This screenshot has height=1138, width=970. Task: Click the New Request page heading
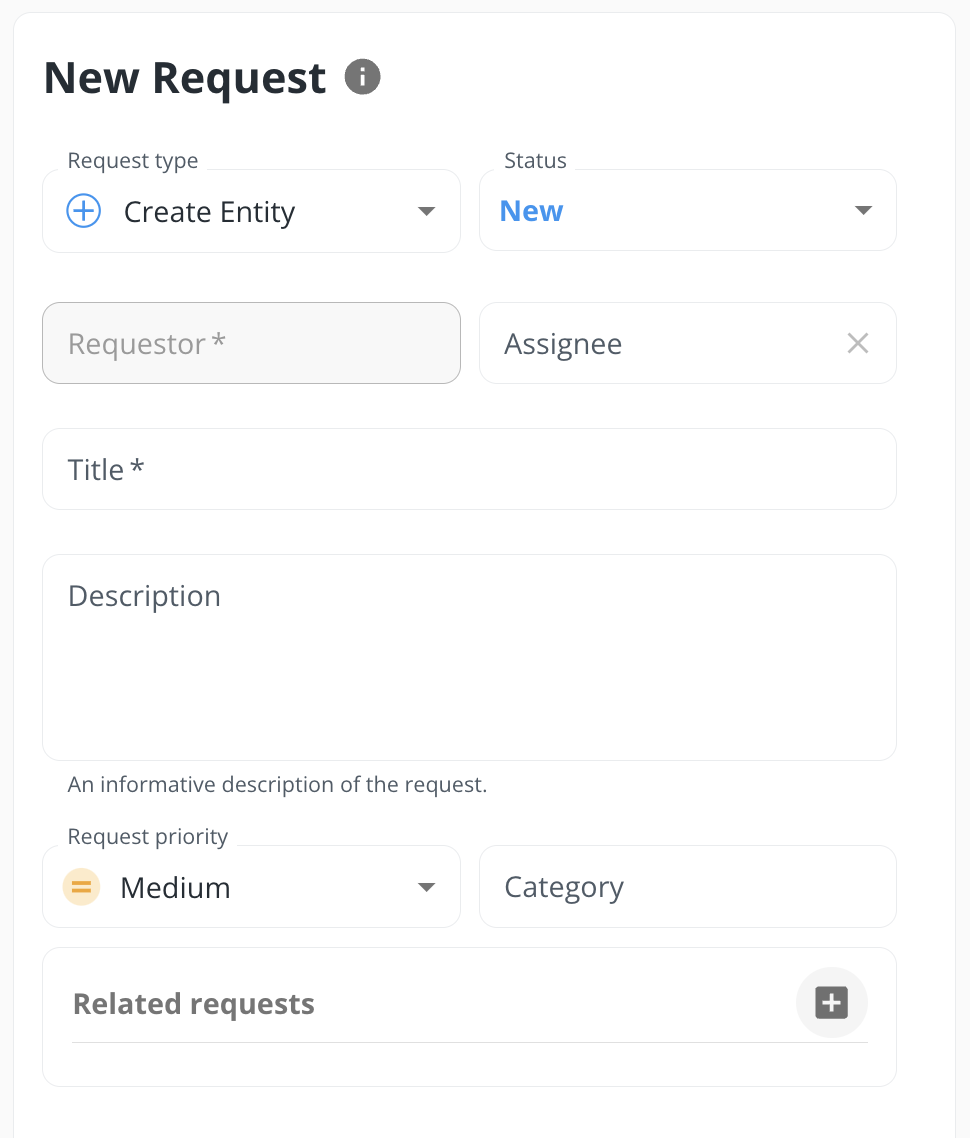pos(185,78)
